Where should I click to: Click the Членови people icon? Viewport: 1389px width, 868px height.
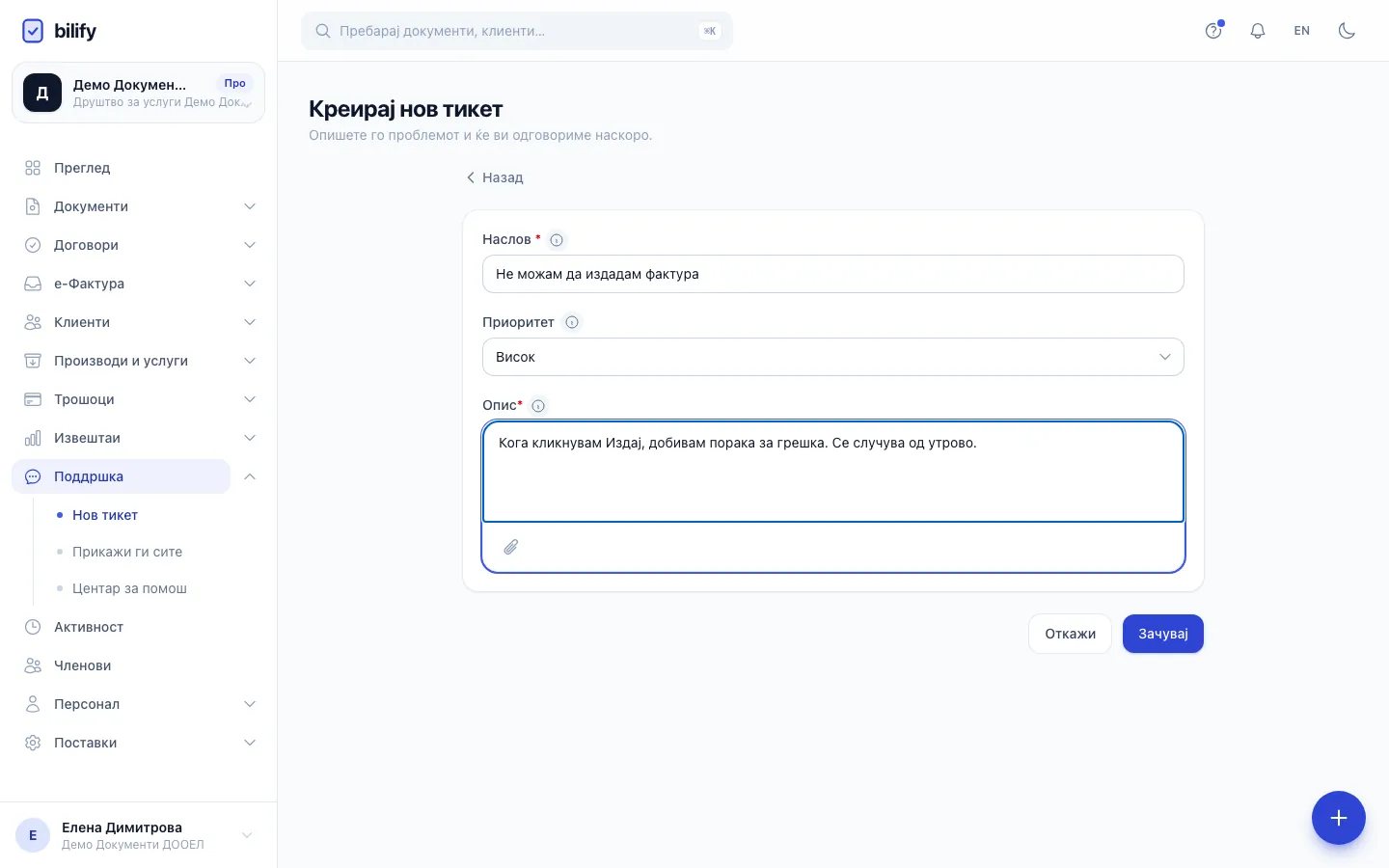point(33,665)
